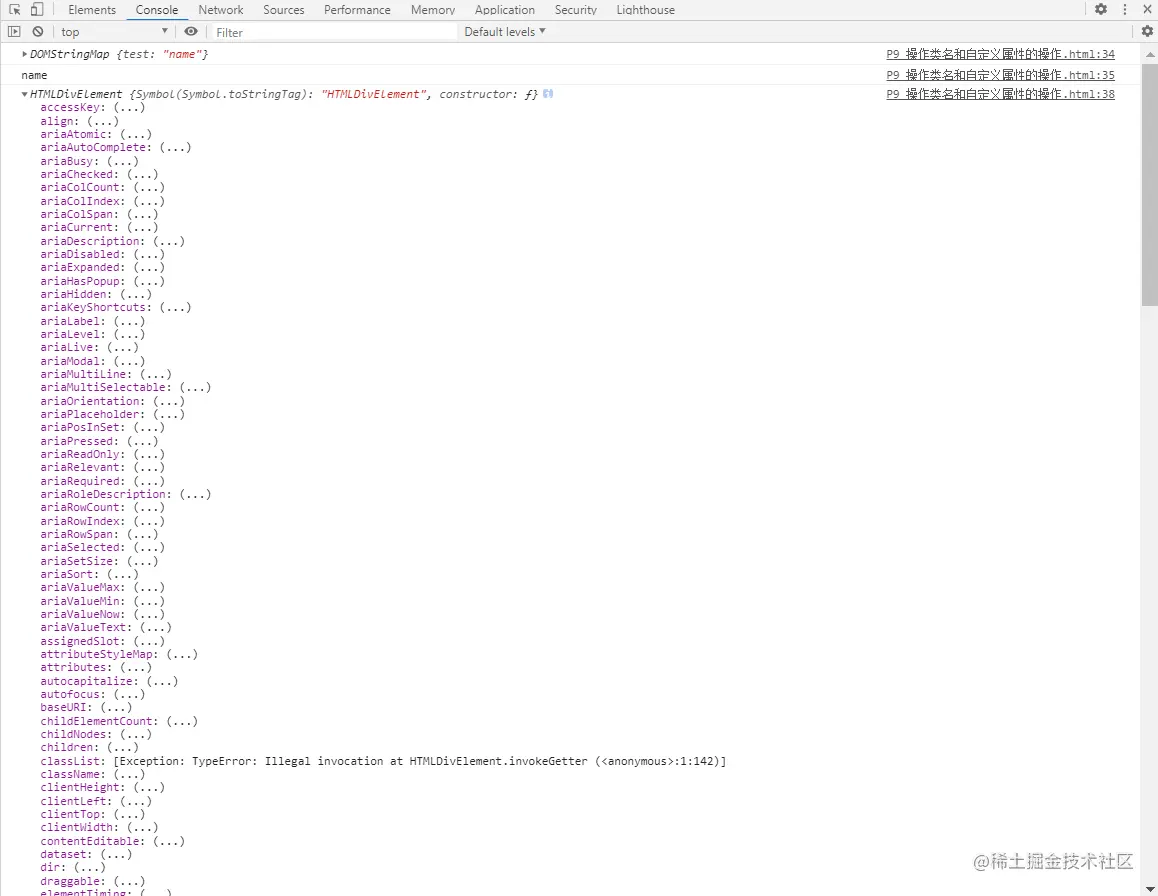Evaluate the baseURI getter
1158x896 pixels.
pyautogui.click(x=116, y=707)
